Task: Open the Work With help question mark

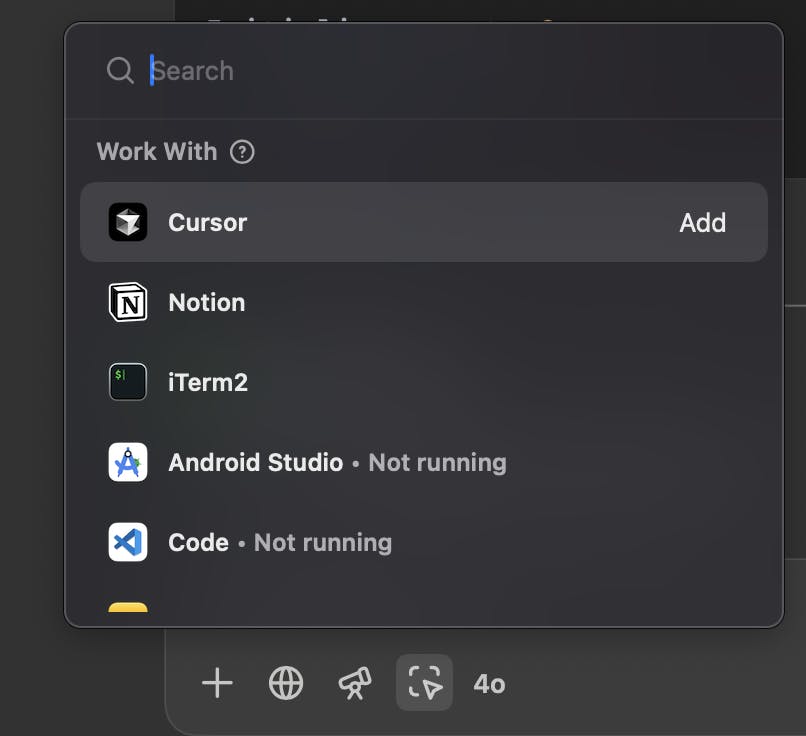Action: 242,152
